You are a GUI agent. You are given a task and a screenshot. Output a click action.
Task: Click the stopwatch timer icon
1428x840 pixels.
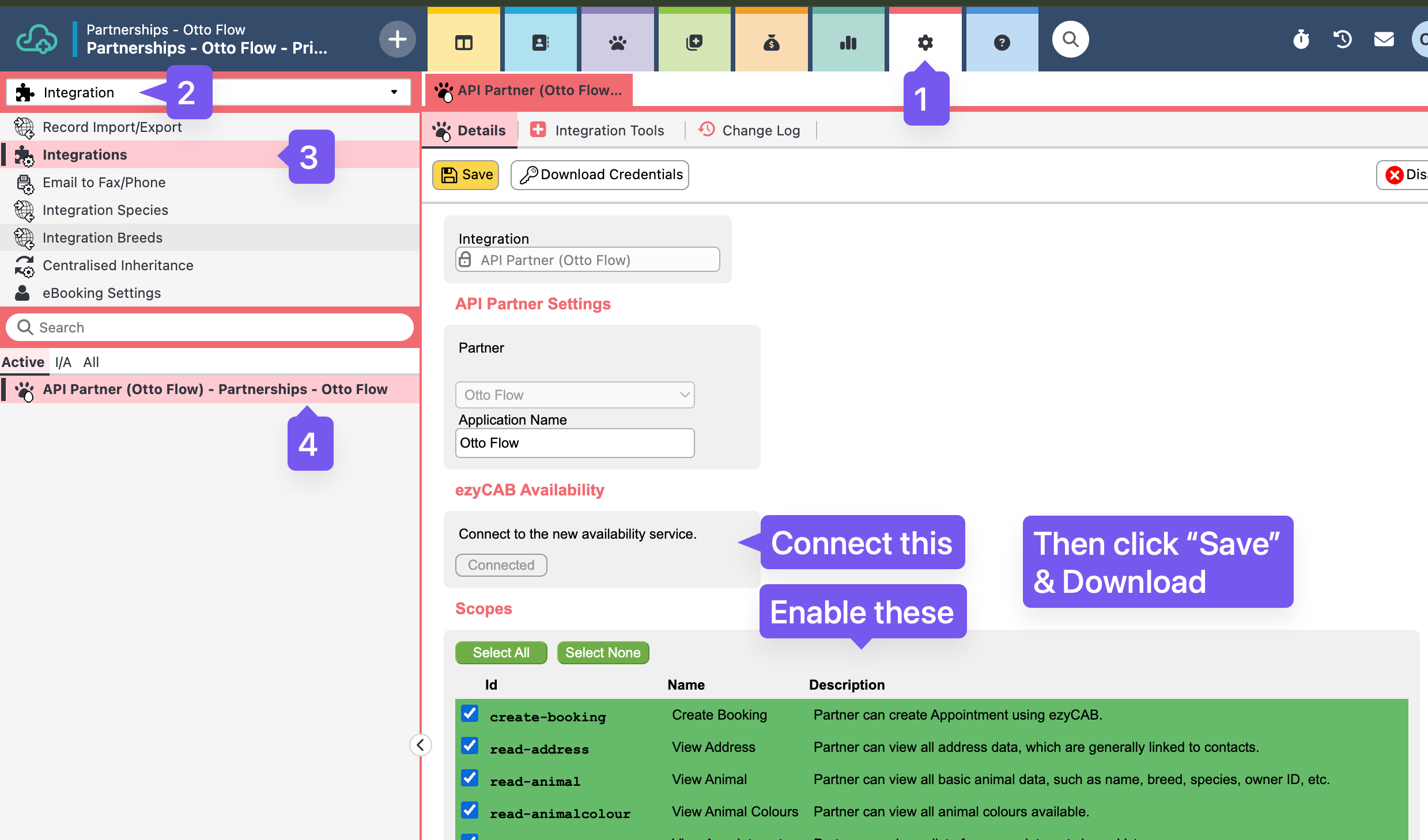tap(1301, 39)
